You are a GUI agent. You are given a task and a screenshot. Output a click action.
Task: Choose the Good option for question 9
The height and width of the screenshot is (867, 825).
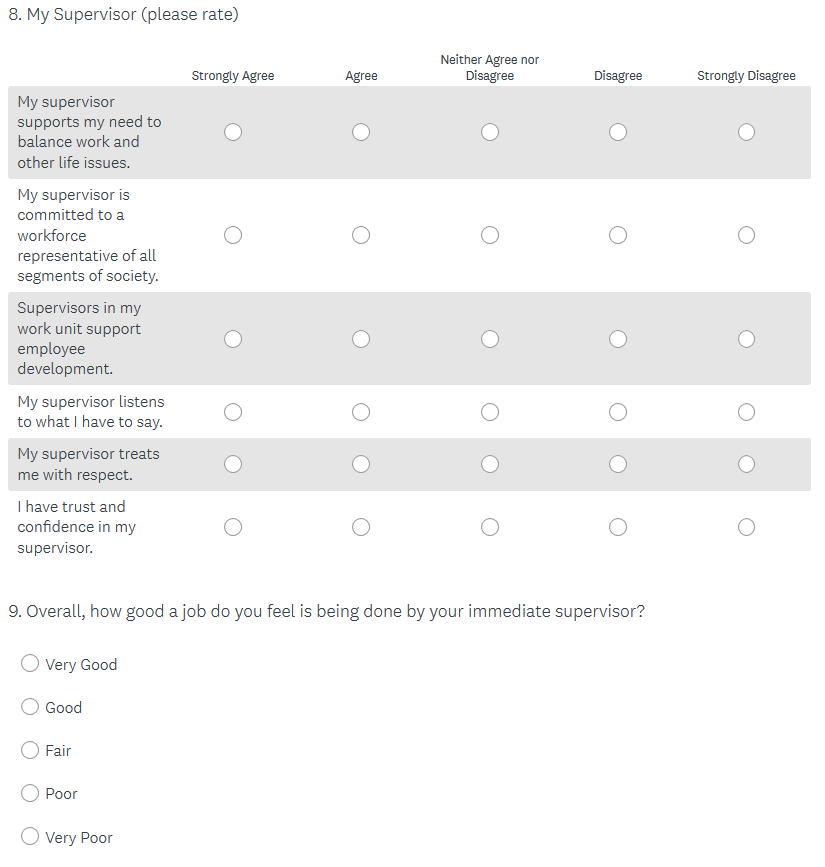coord(31,707)
